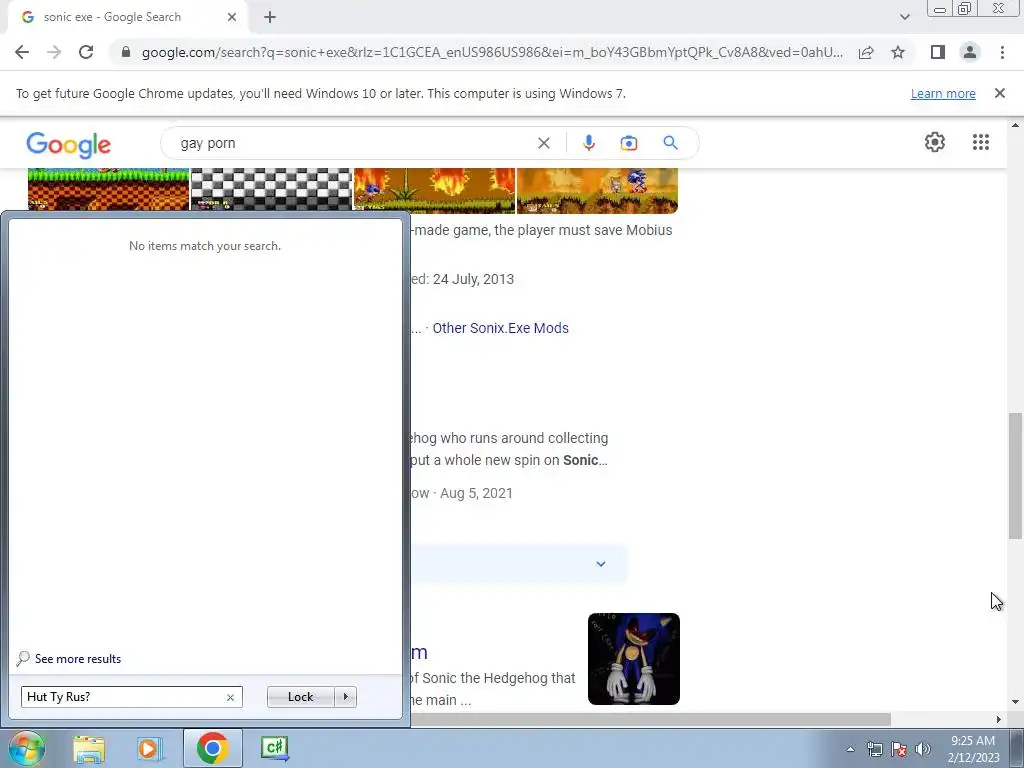The width and height of the screenshot is (1024, 768).
Task: Open the dark Sonic.exe image thumbnail
Action: (x=633, y=658)
